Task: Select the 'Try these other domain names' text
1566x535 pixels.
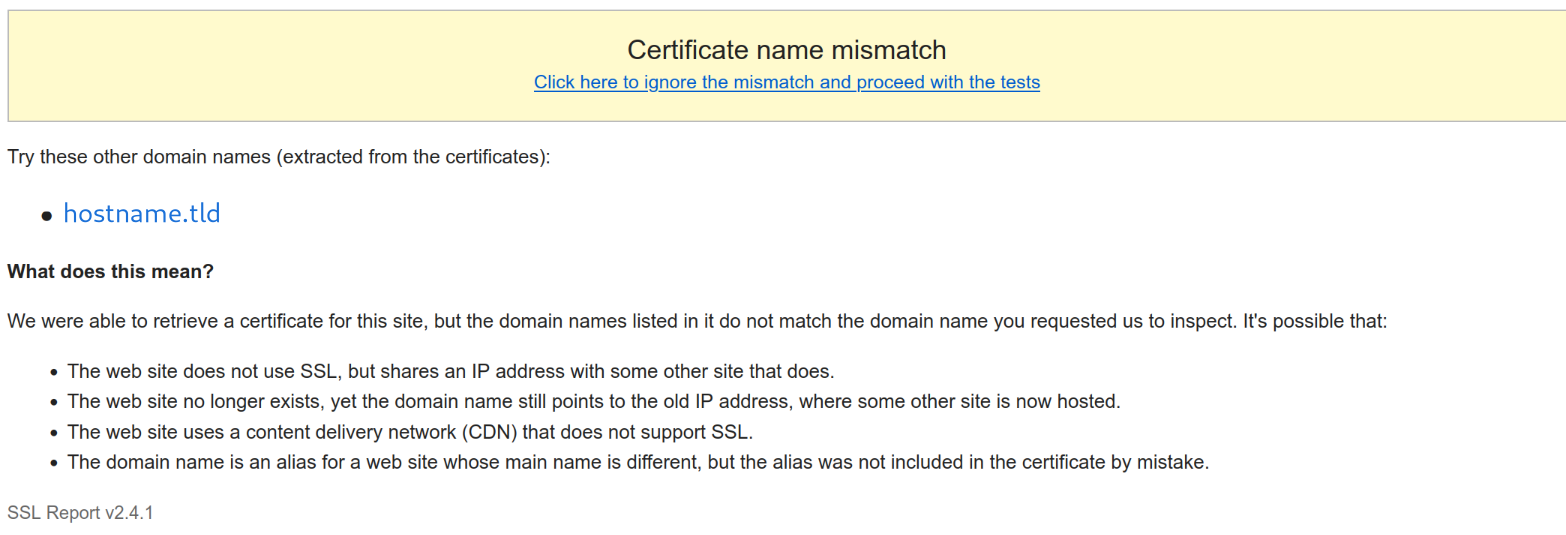Action: pyautogui.click(x=278, y=158)
